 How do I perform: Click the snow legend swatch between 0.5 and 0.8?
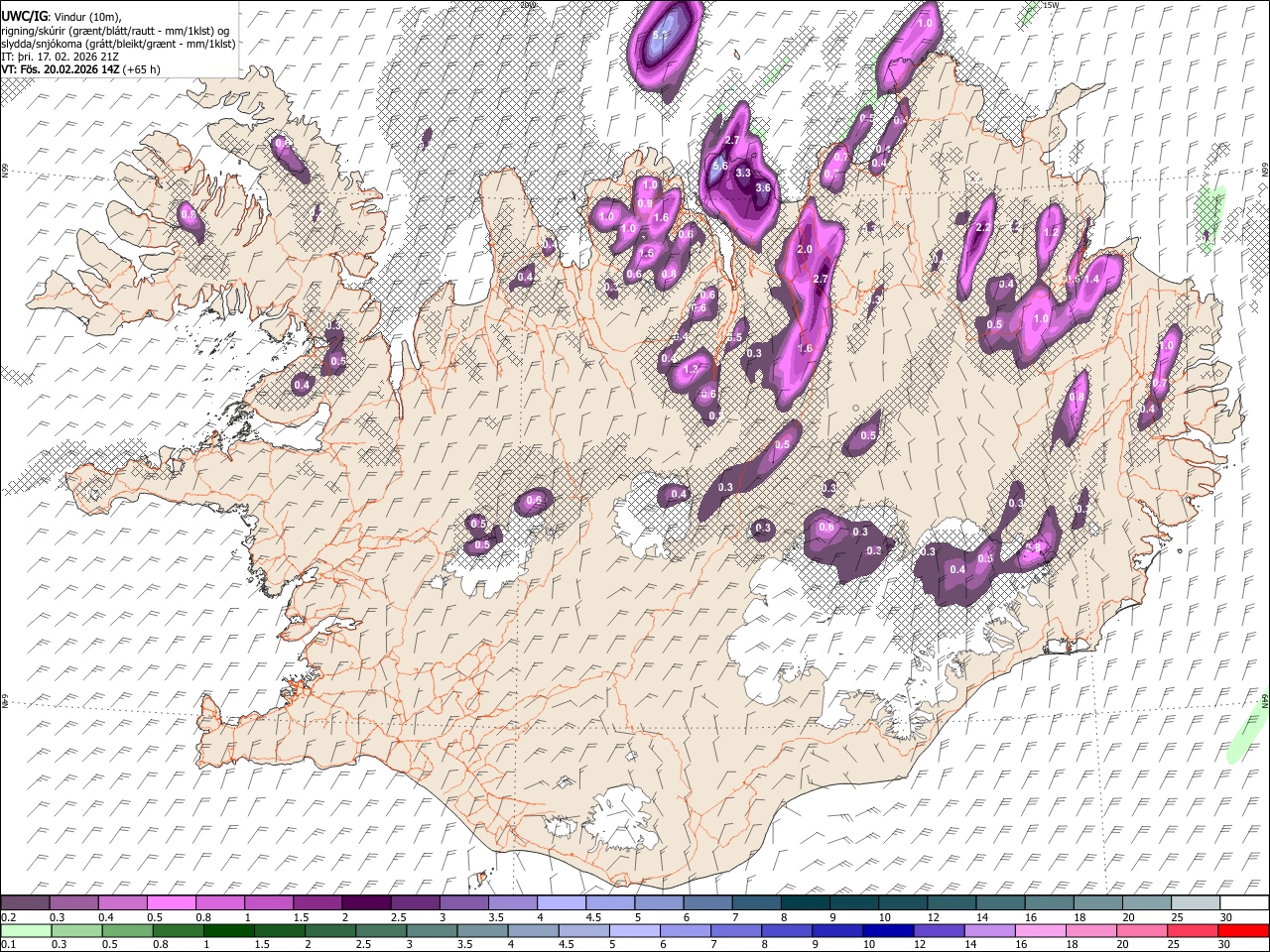(x=173, y=903)
